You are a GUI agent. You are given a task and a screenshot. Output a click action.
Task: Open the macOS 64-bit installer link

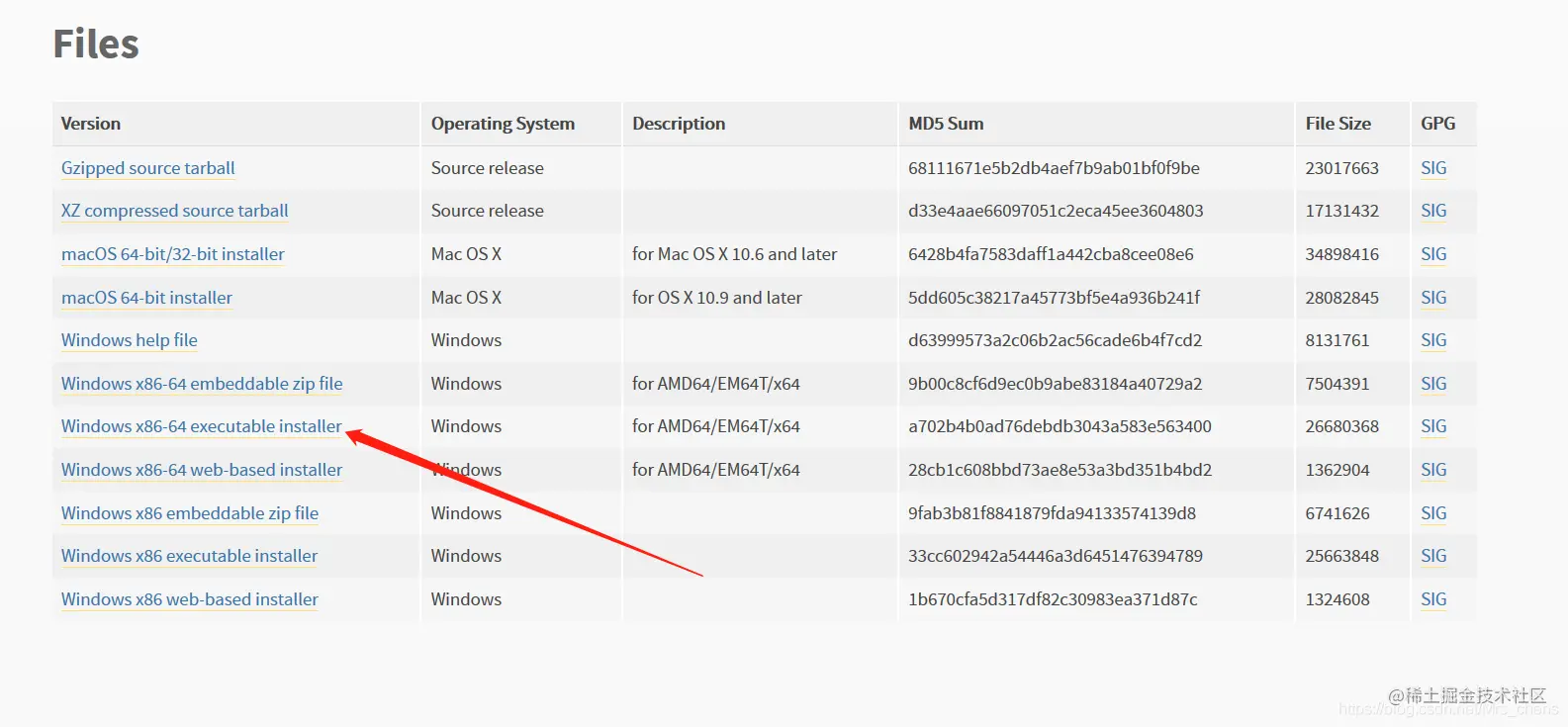147,298
